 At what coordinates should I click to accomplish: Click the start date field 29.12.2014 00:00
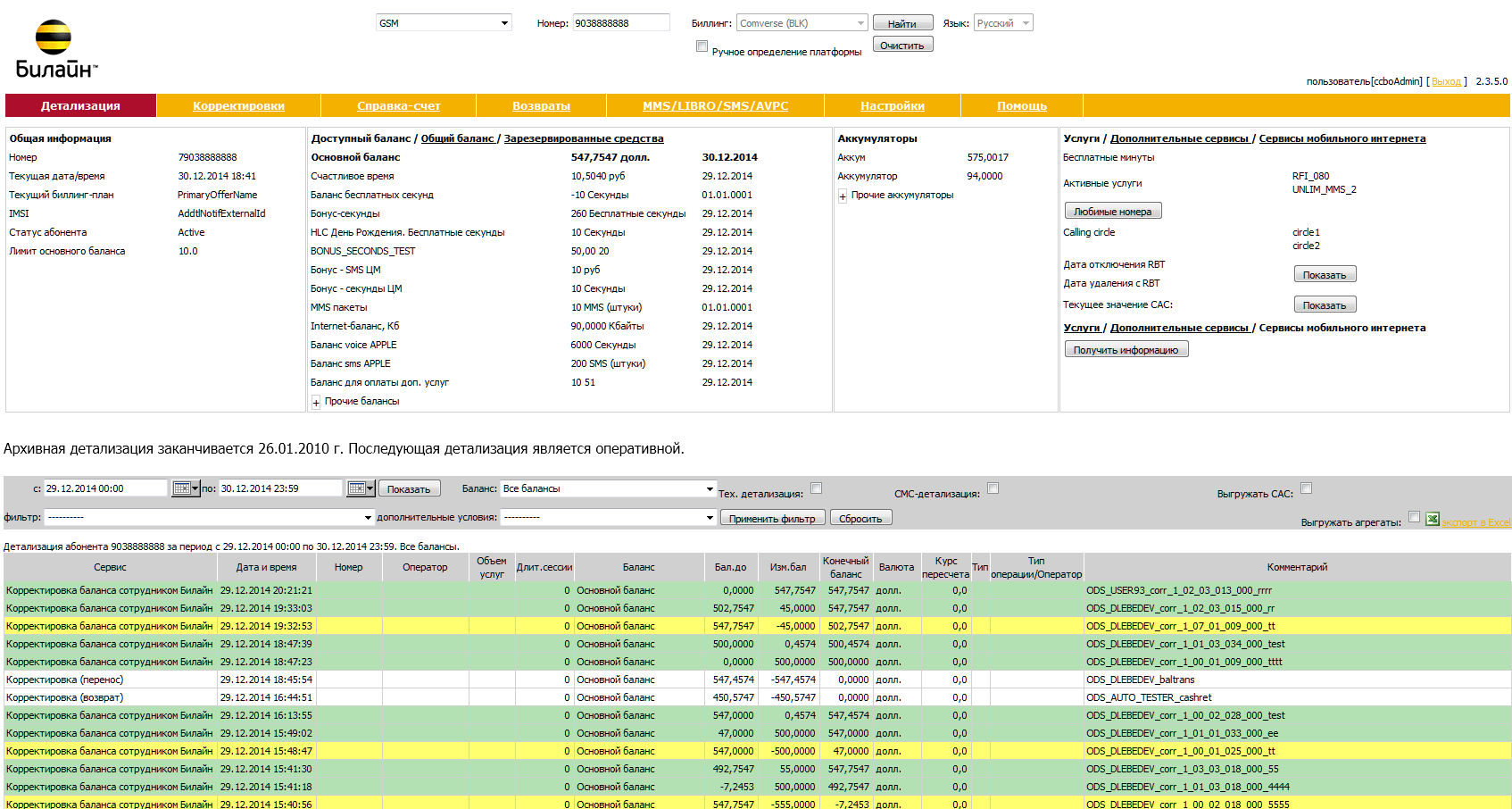tap(105, 488)
